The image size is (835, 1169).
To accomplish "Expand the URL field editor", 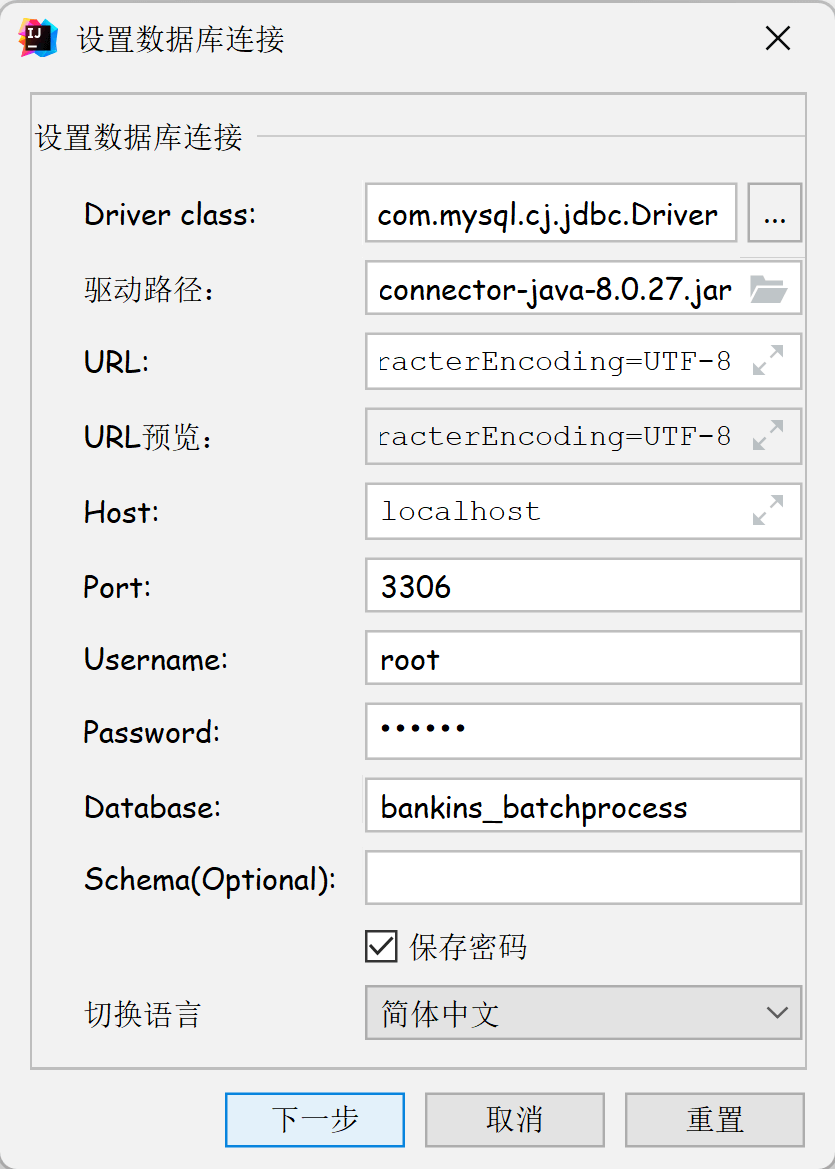I will pyautogui.click(x=768, y=361).
